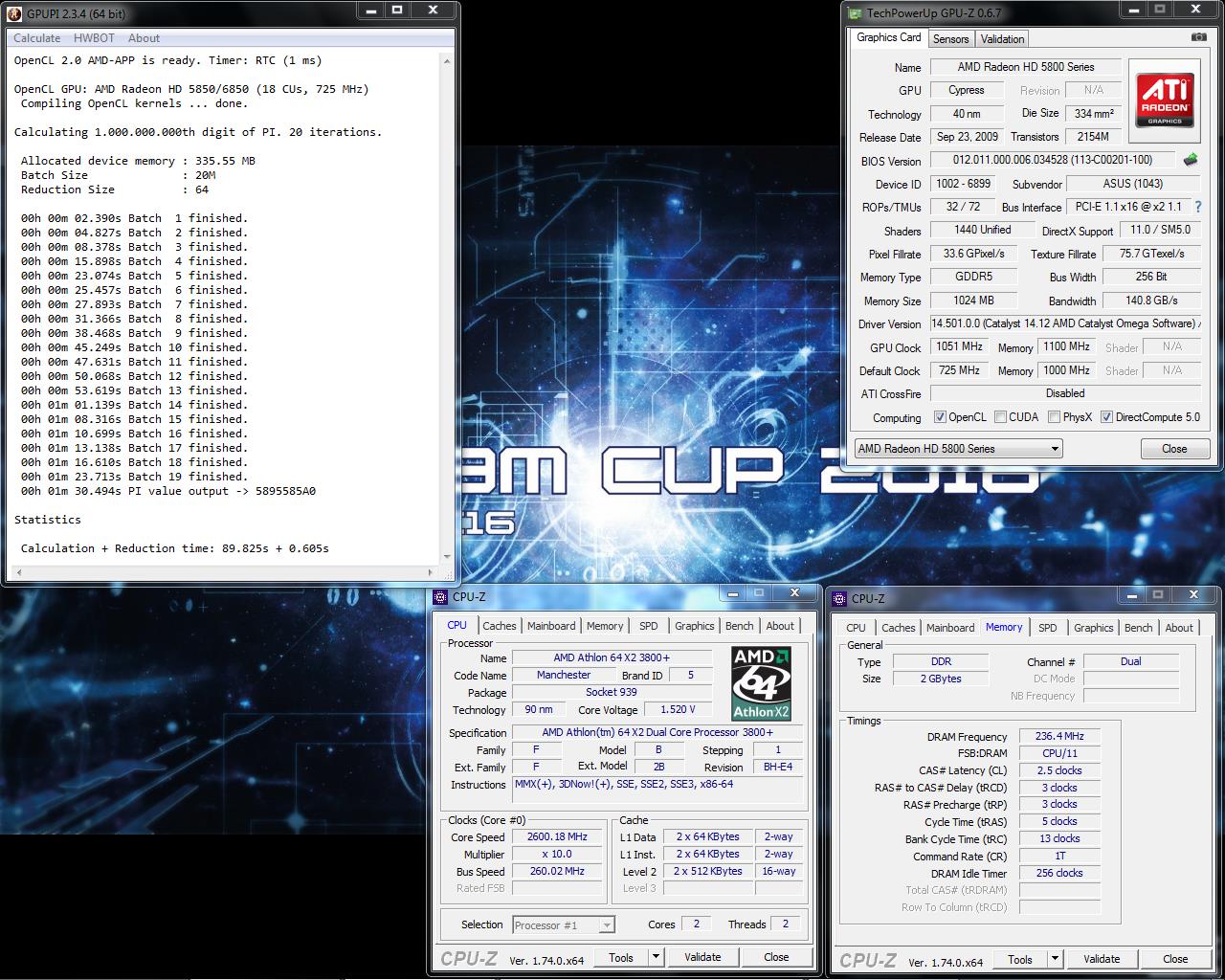This screenshot has height=980, width=1225.
Task: Click the Validate button in left CPU-Z
Action: 702,957
